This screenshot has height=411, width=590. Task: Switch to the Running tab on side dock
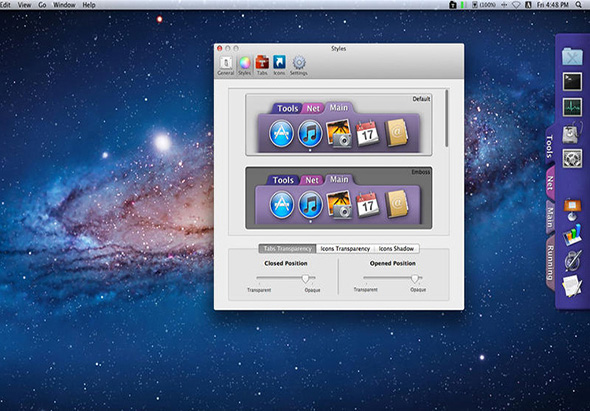coord(550,263)
